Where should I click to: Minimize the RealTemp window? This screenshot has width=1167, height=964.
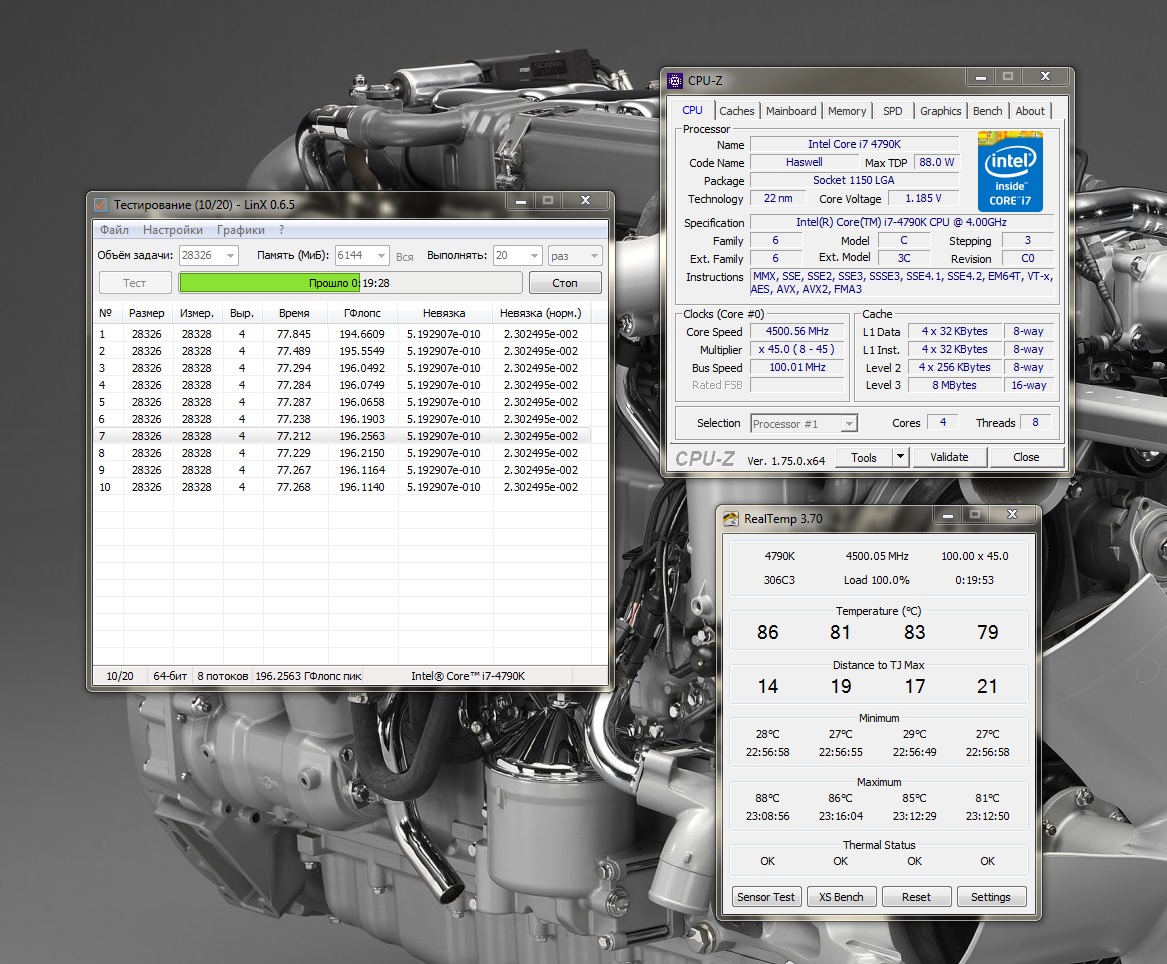click(947, 514)
